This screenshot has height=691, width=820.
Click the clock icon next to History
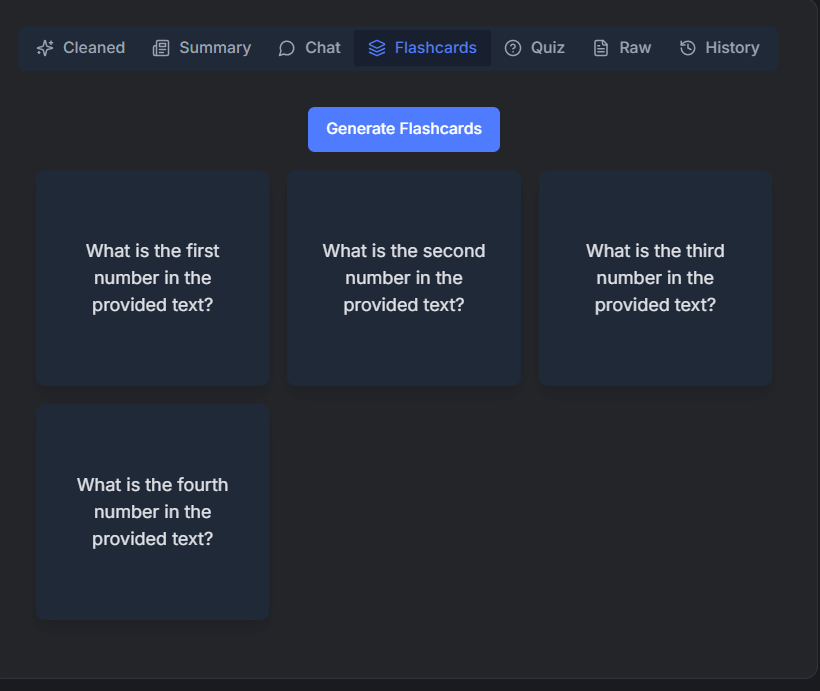[686, 47]
